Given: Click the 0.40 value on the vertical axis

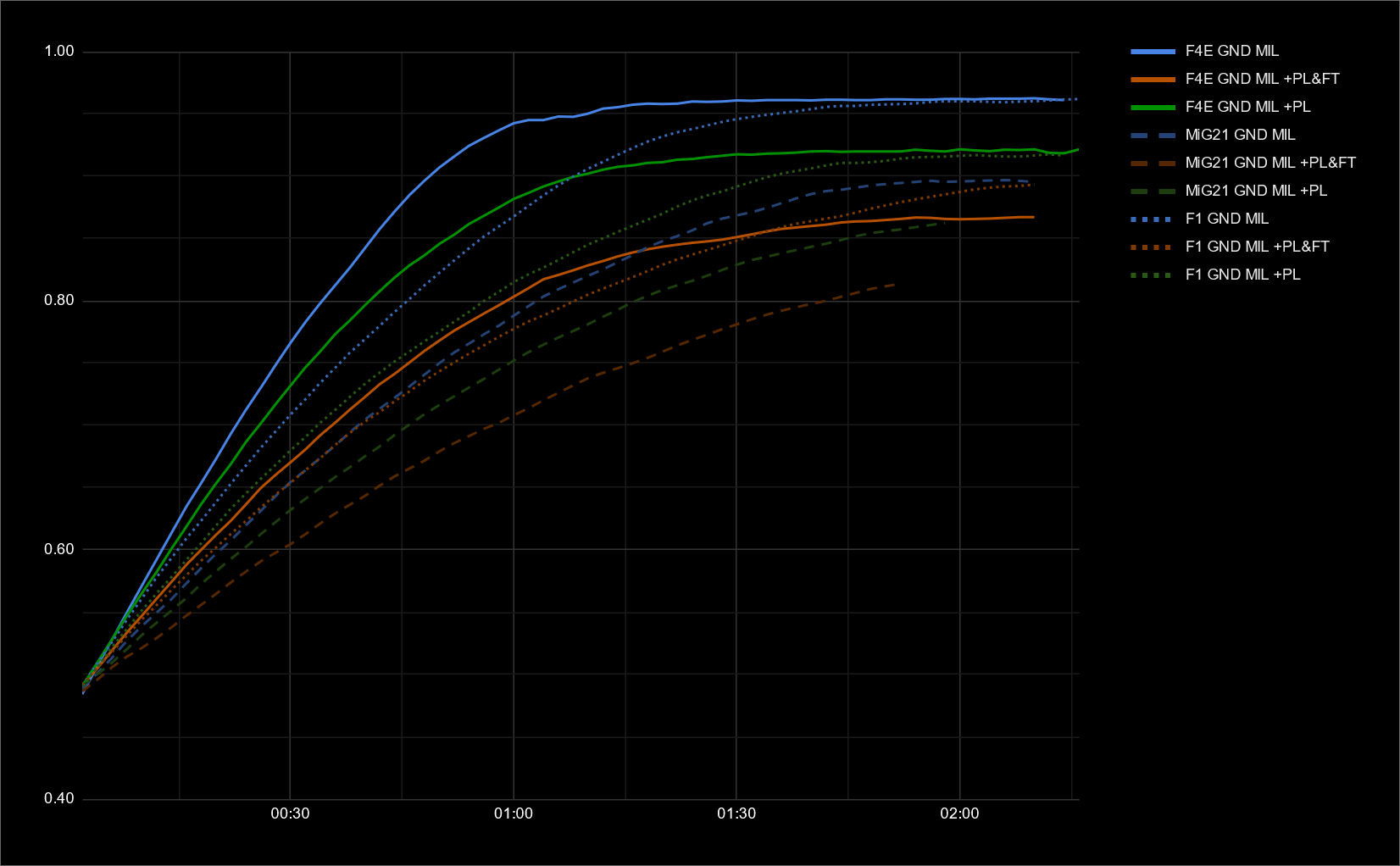Looking at the screenshot, I should pyautogui.click(x=59, y=798).
